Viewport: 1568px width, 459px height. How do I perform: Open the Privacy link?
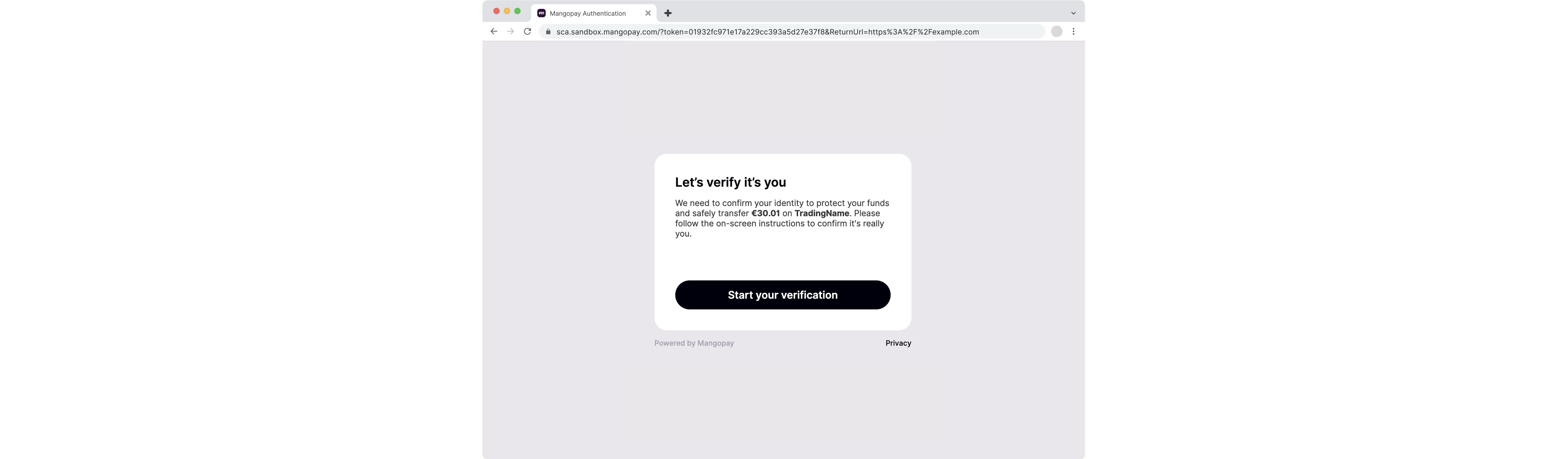898,343
